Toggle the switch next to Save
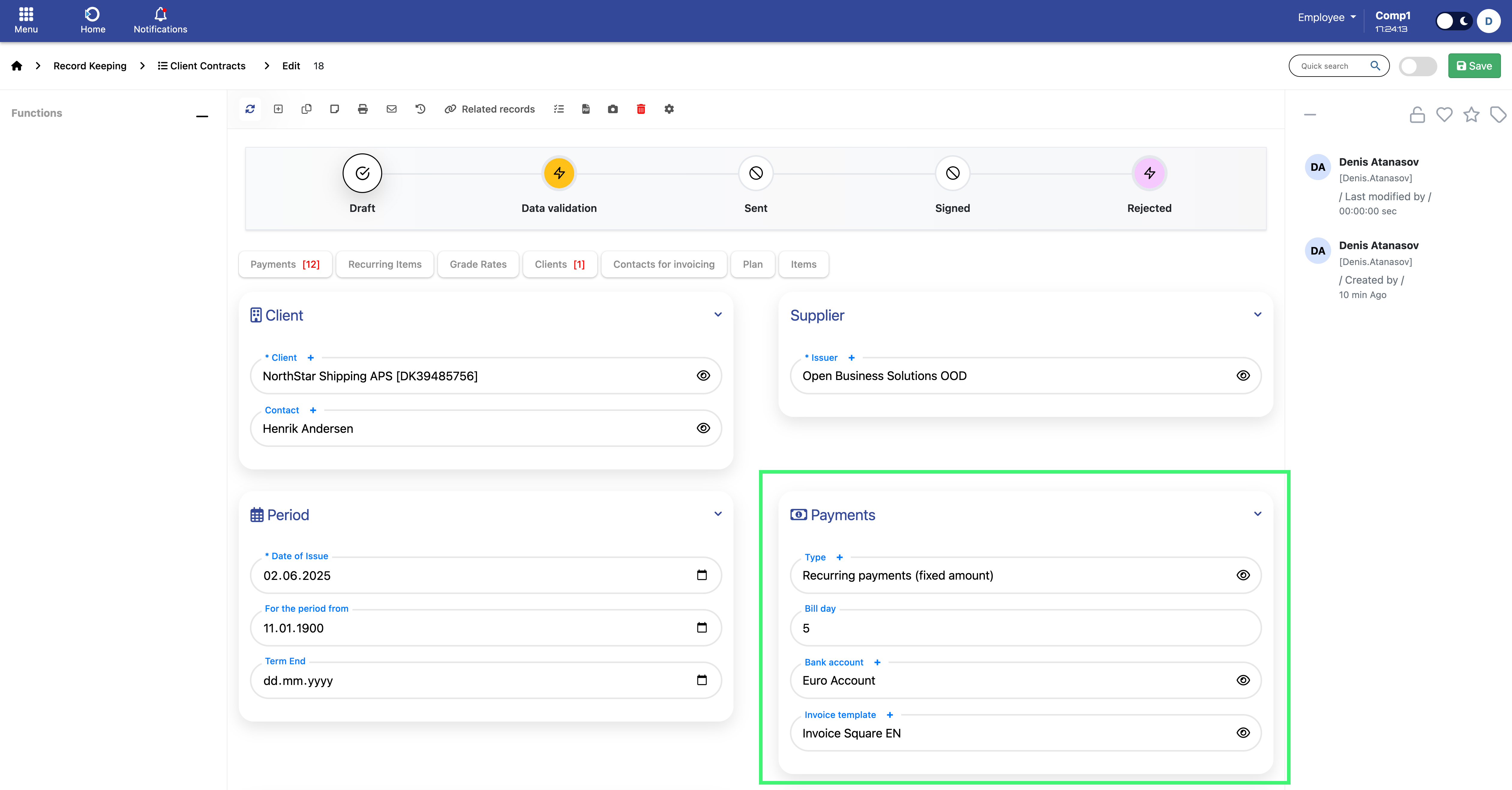 [1417, 66]
